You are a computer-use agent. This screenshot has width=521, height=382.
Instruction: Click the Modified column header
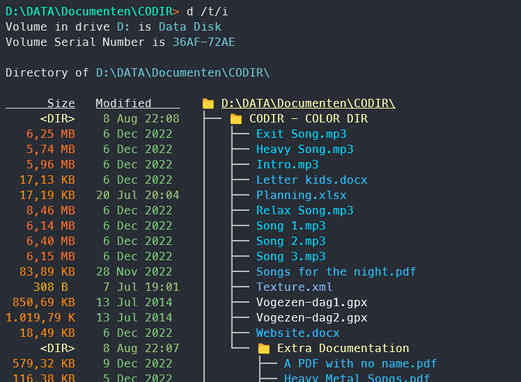click(x=123, y=103)
